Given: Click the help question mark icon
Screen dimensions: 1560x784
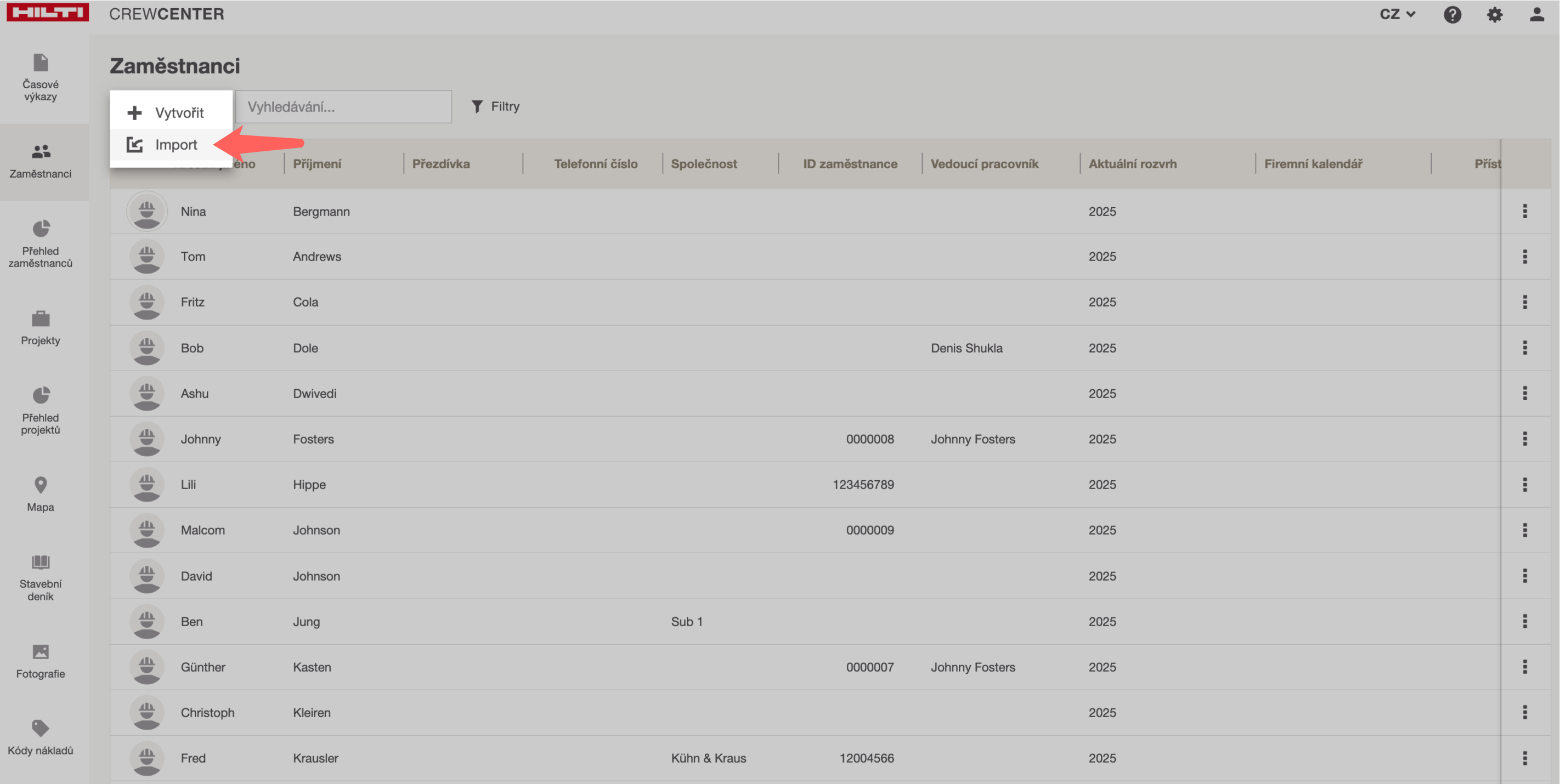Looking at the screenshot, I should pos(1451,15).
